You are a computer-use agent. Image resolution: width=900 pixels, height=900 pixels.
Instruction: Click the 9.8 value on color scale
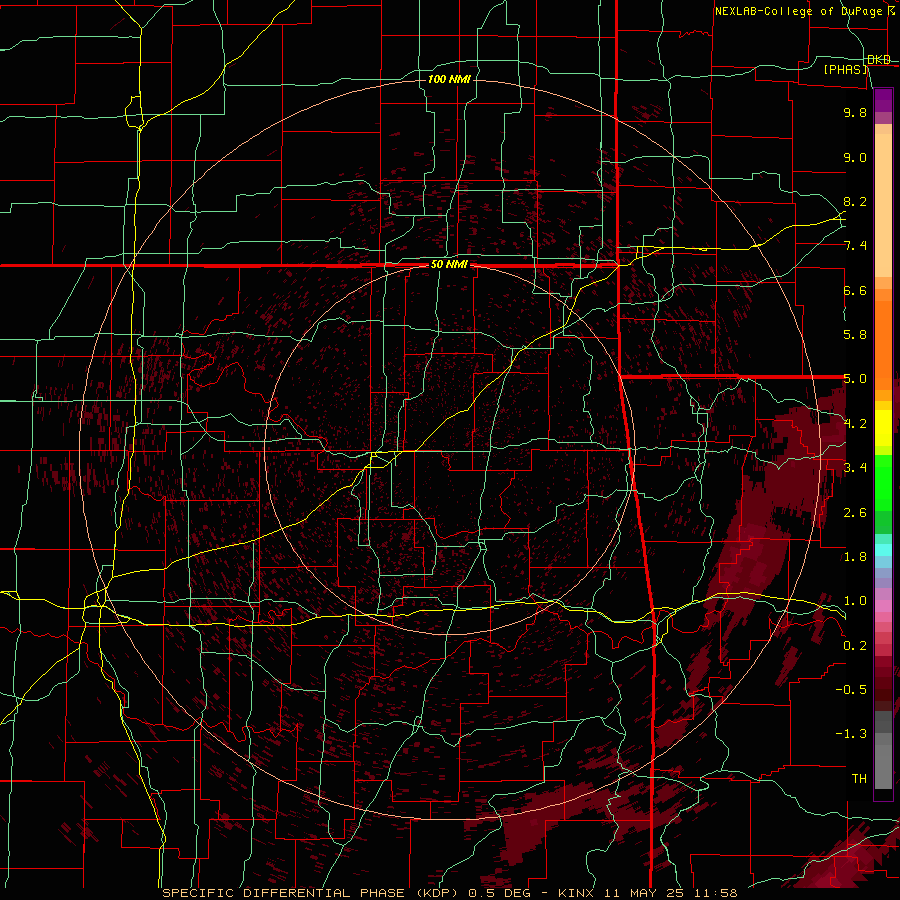click(855, 113)
